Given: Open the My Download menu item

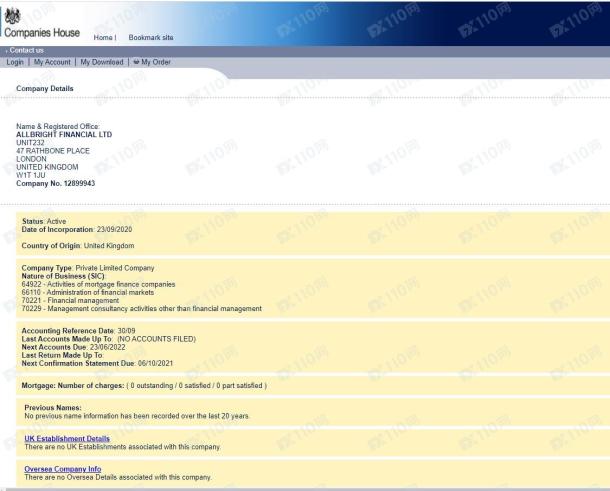Looking at the screenshot, I should (x=102, y=62).
